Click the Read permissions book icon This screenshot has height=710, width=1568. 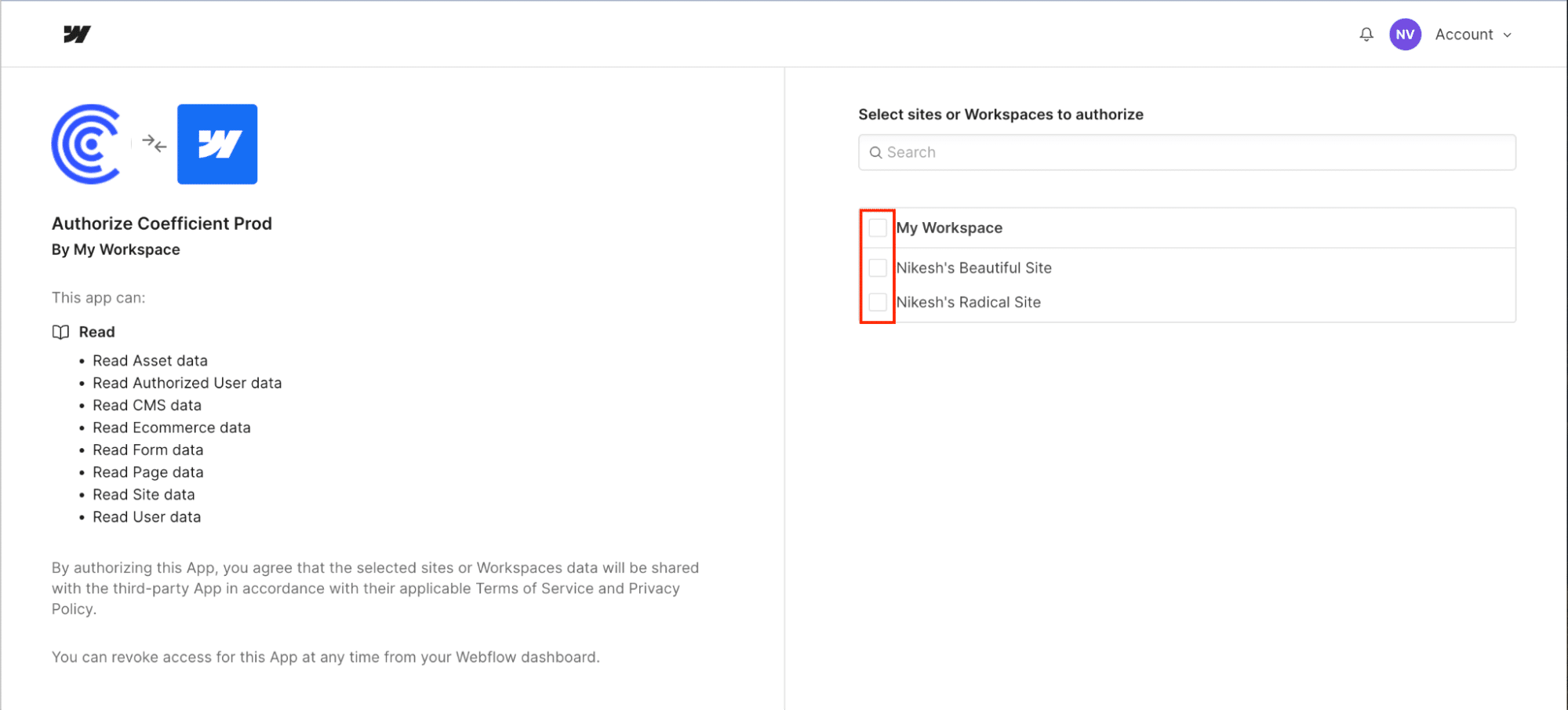click(x=60, y=332)
